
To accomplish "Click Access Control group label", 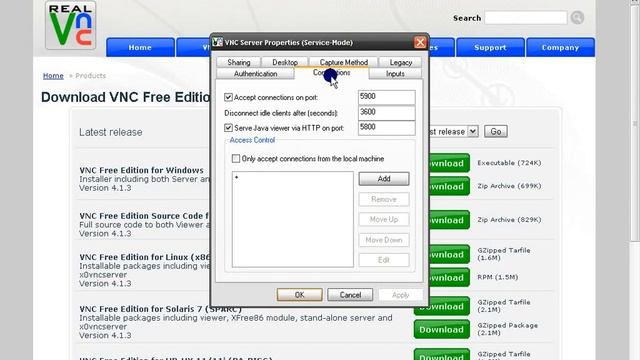I will (x=252, y=140).
